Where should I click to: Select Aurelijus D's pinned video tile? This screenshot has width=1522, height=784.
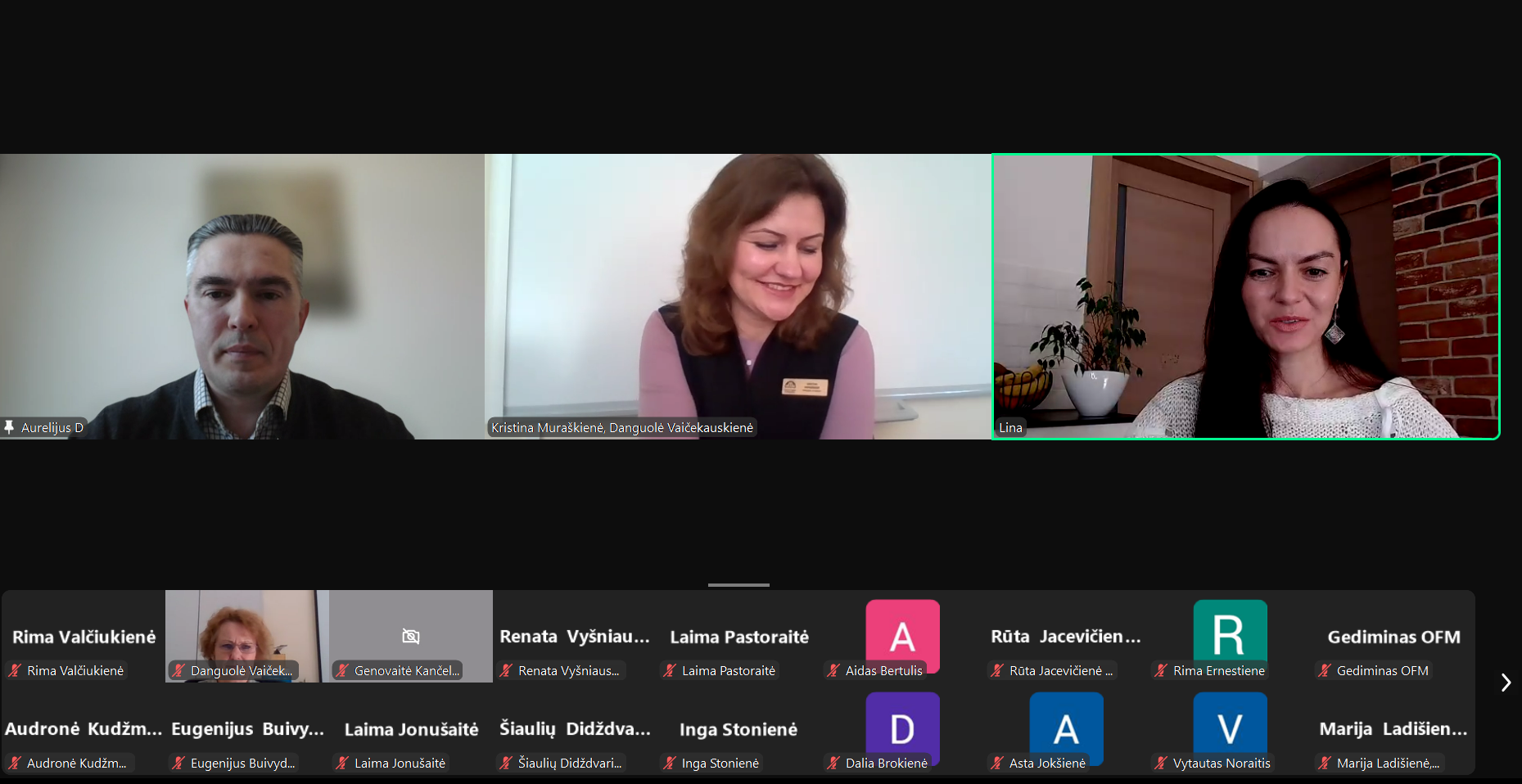242,296
